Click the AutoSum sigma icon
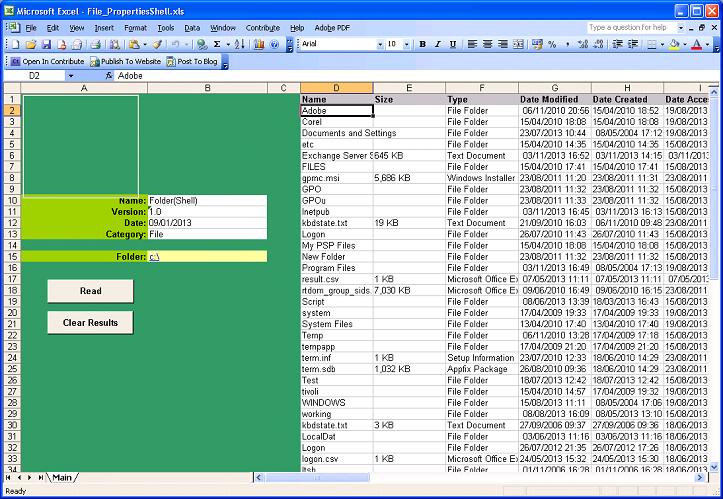 (217, 45)
